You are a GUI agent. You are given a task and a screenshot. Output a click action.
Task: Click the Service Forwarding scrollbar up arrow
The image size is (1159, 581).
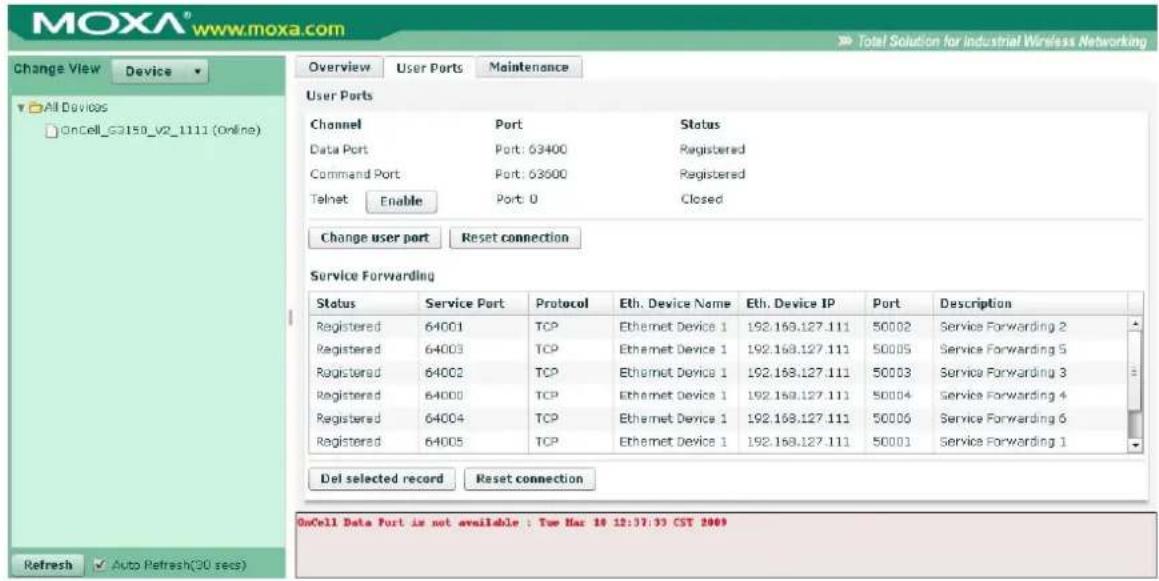(1135, 325)
